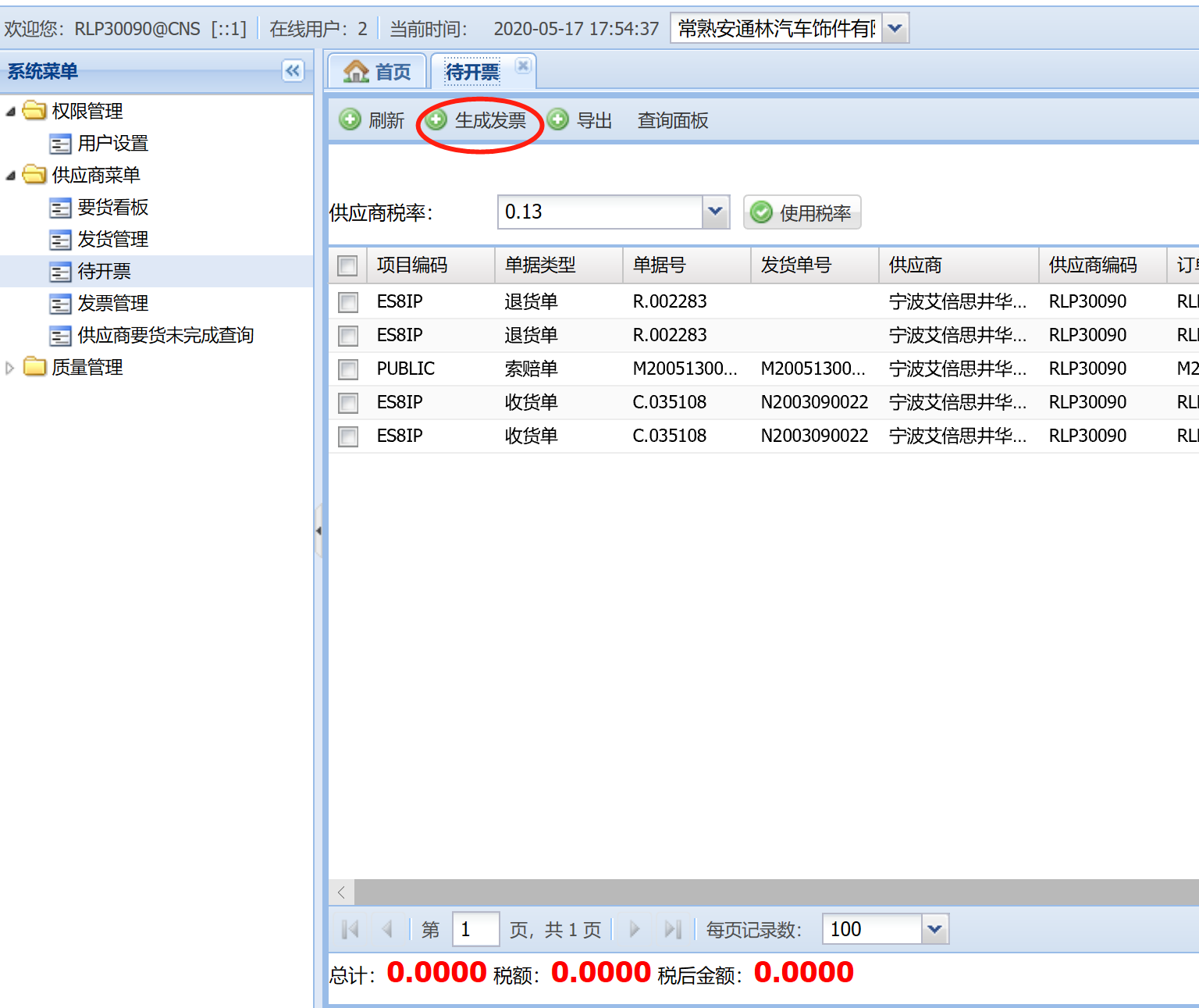Check the first 收货单 C.035108 row checkbox
This screenshot has width=1199, height=1008.
348,403
